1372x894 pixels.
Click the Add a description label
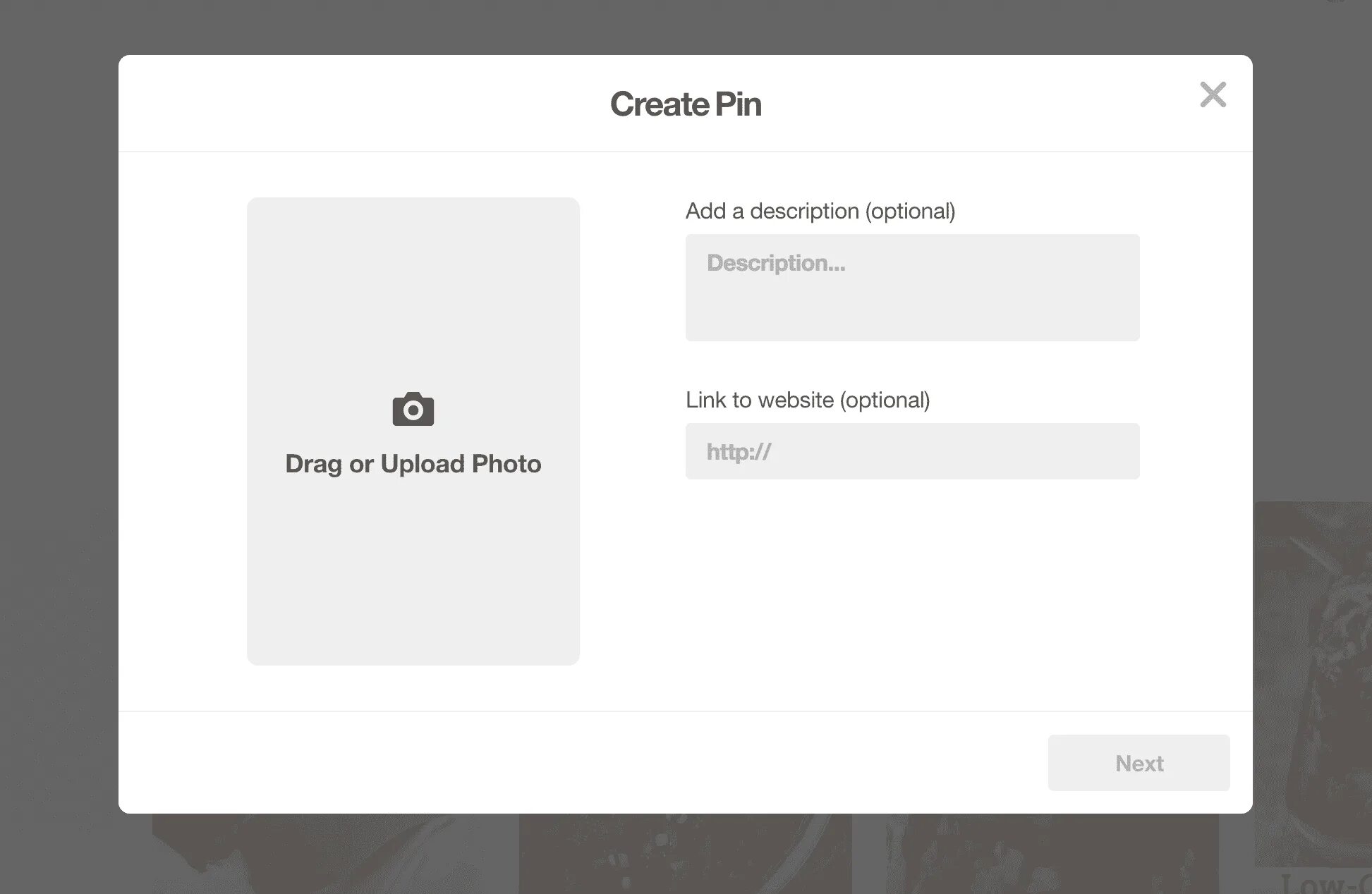[x=820, y=211]
